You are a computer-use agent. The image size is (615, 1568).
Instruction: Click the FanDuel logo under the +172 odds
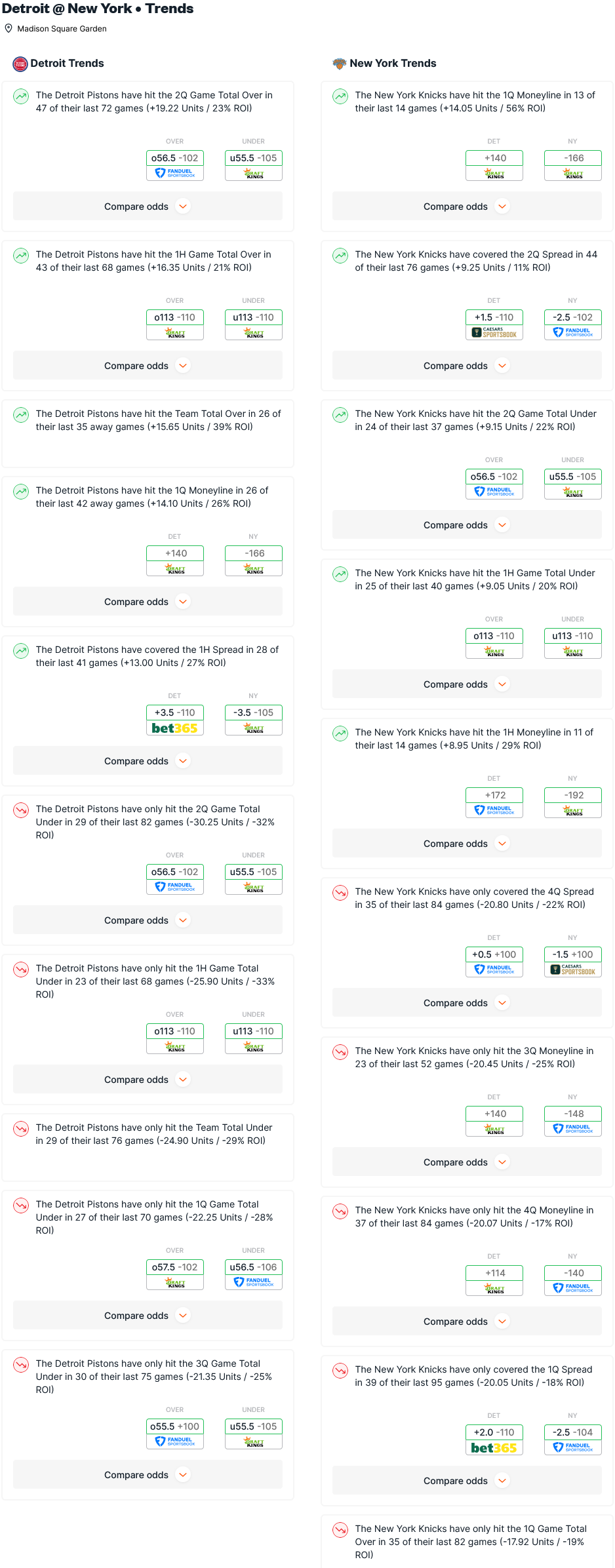[494, 810]
